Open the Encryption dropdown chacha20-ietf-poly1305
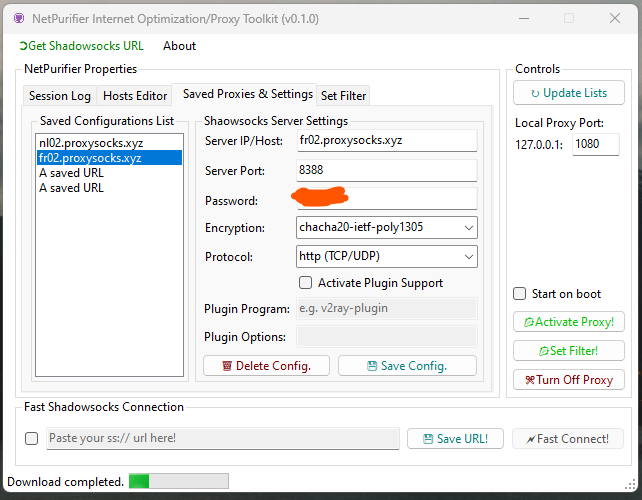 387,227
